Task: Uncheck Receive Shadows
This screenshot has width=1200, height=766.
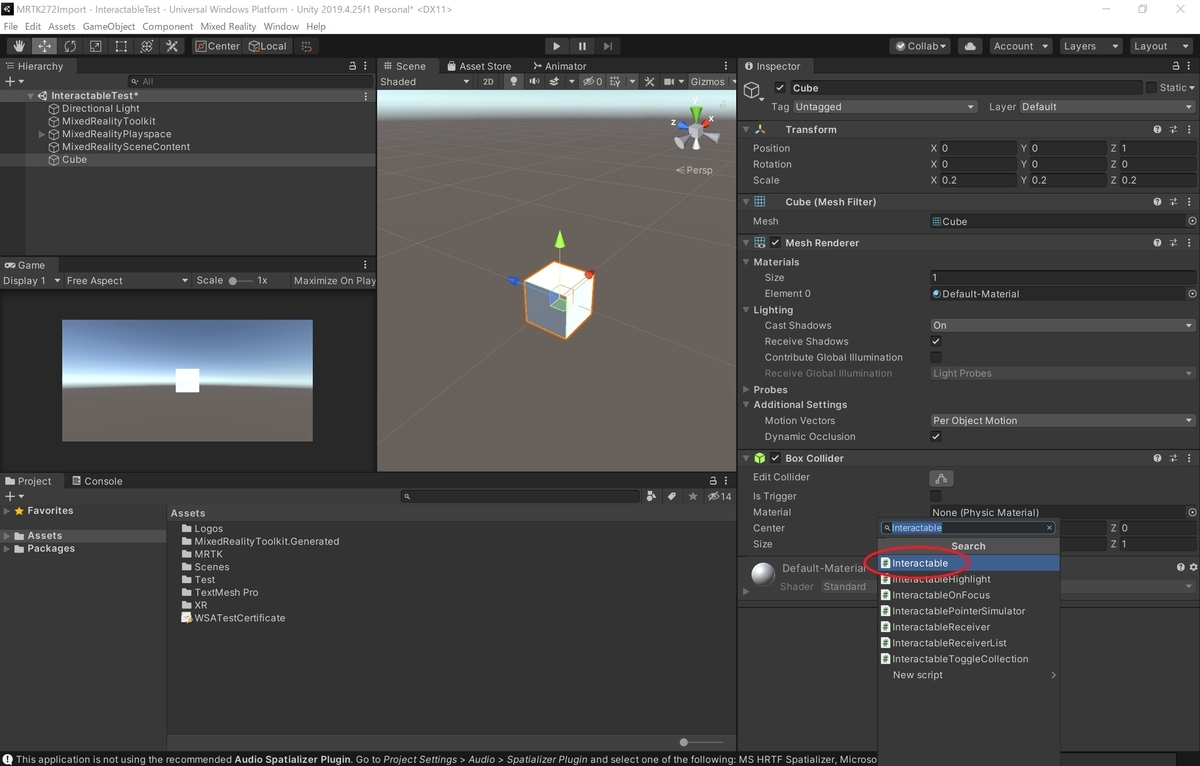Action: pos(936,341)
